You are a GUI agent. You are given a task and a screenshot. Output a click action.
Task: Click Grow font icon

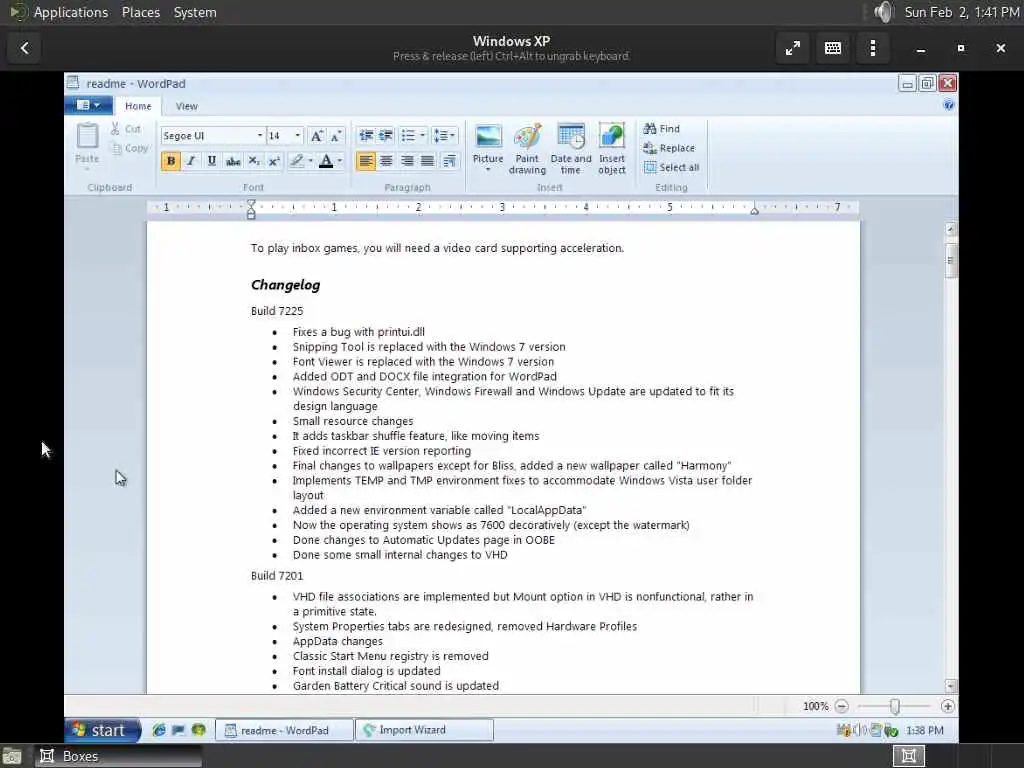coord(317,136)
